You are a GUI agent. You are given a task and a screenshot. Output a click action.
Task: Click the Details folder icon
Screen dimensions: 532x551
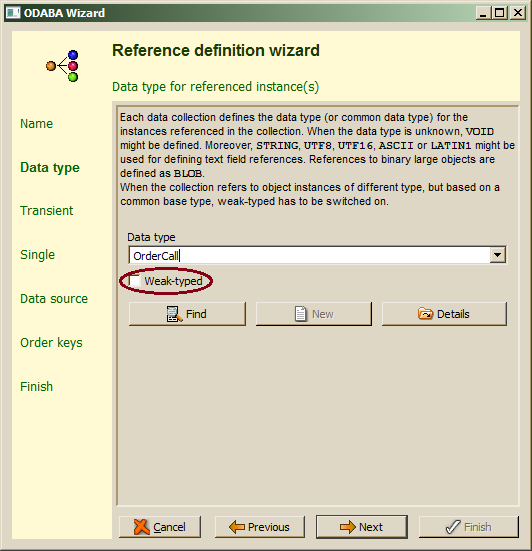coord(425,313)
